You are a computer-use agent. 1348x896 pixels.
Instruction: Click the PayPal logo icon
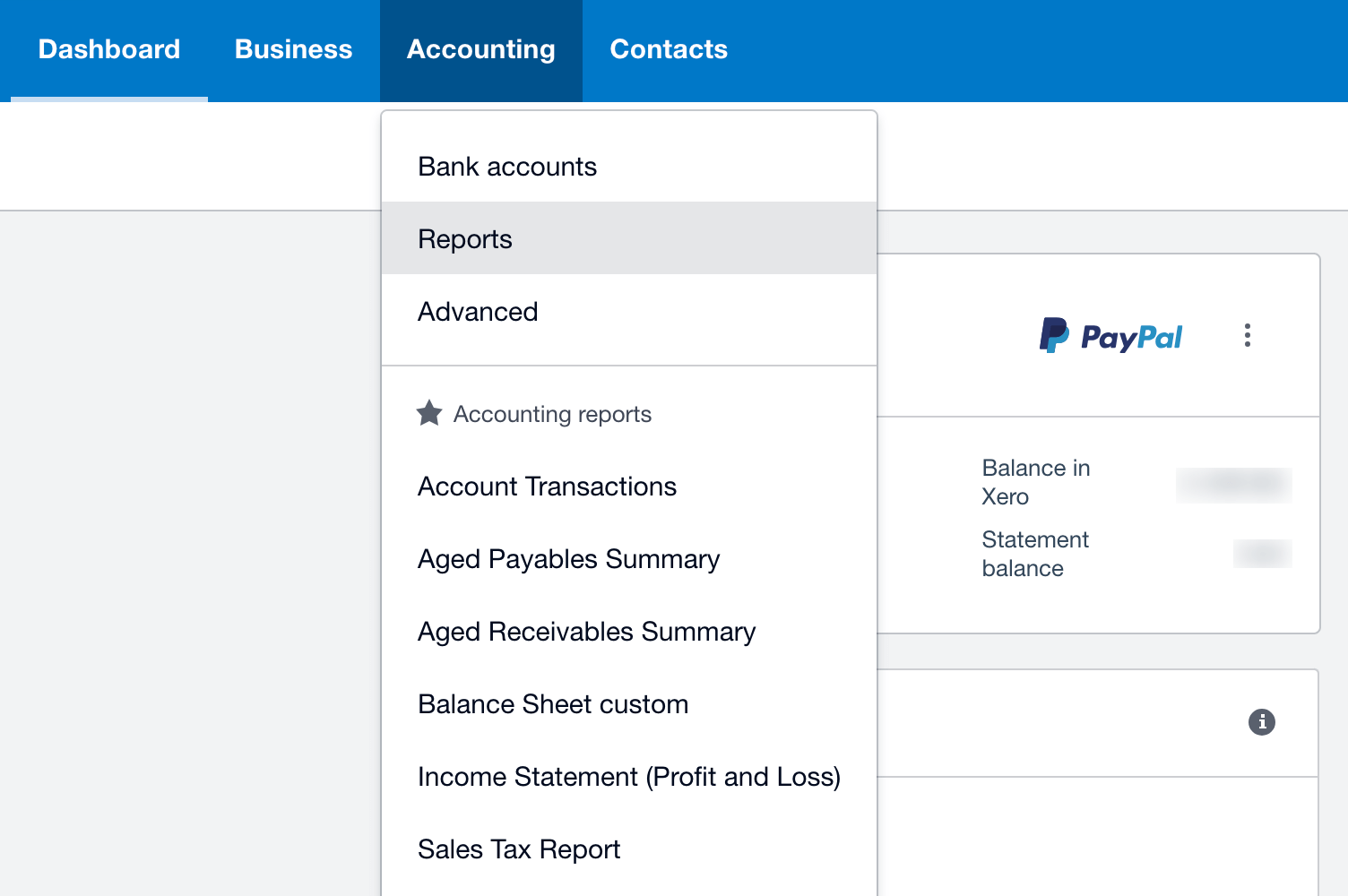[1110, 336]
